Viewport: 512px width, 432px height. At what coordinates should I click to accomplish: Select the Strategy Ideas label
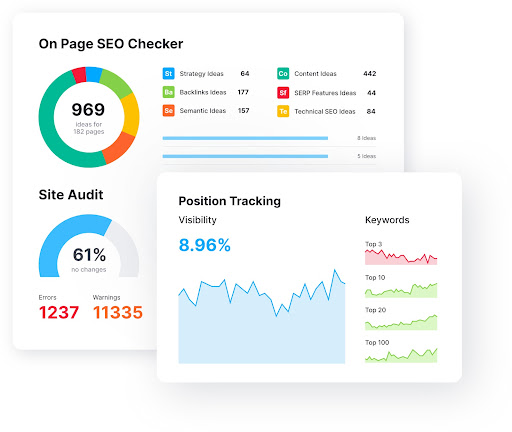tap(201, 74)
